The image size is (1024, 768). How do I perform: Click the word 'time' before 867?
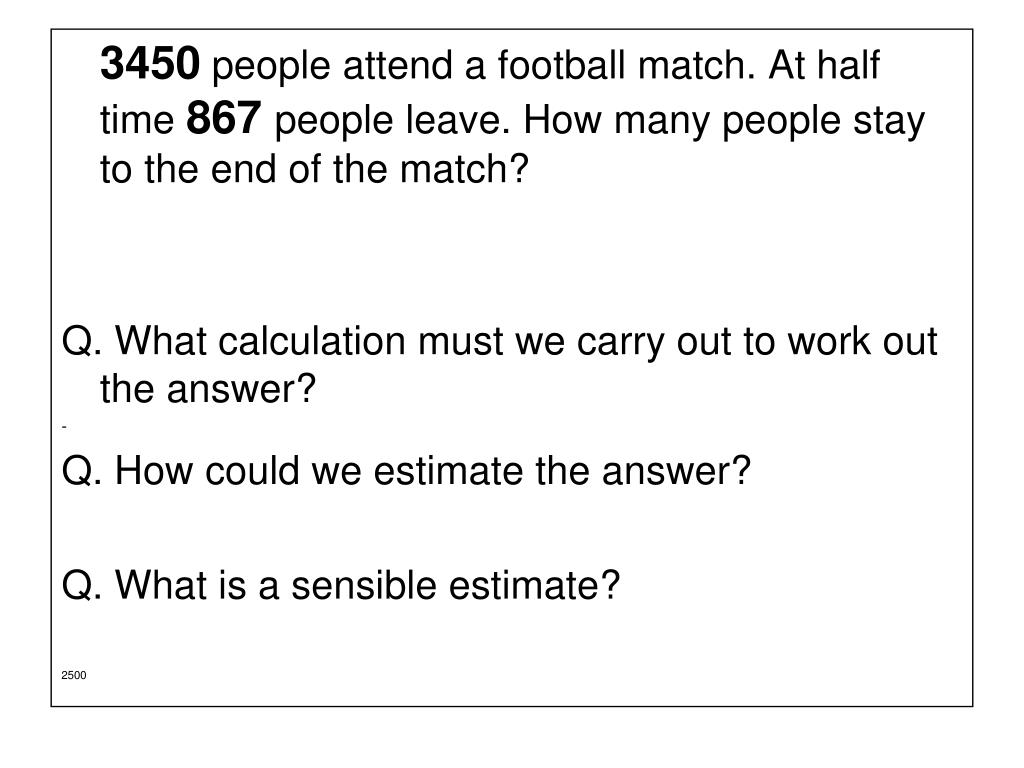coord(136,120)
